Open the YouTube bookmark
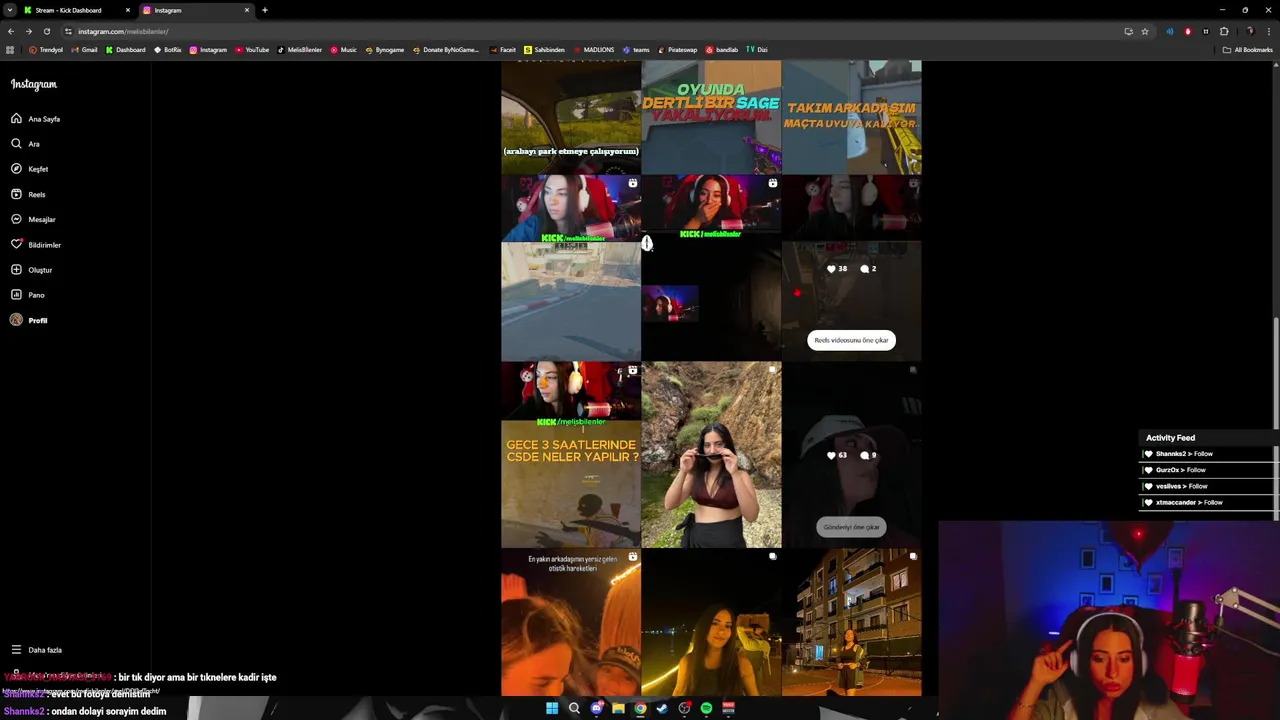1280x720 pixels. tap(252, 49)
